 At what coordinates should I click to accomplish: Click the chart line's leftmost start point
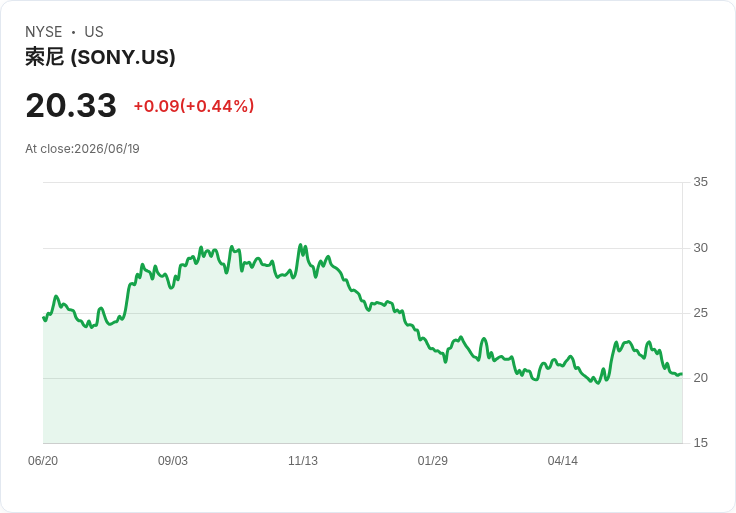click(44, 318)
